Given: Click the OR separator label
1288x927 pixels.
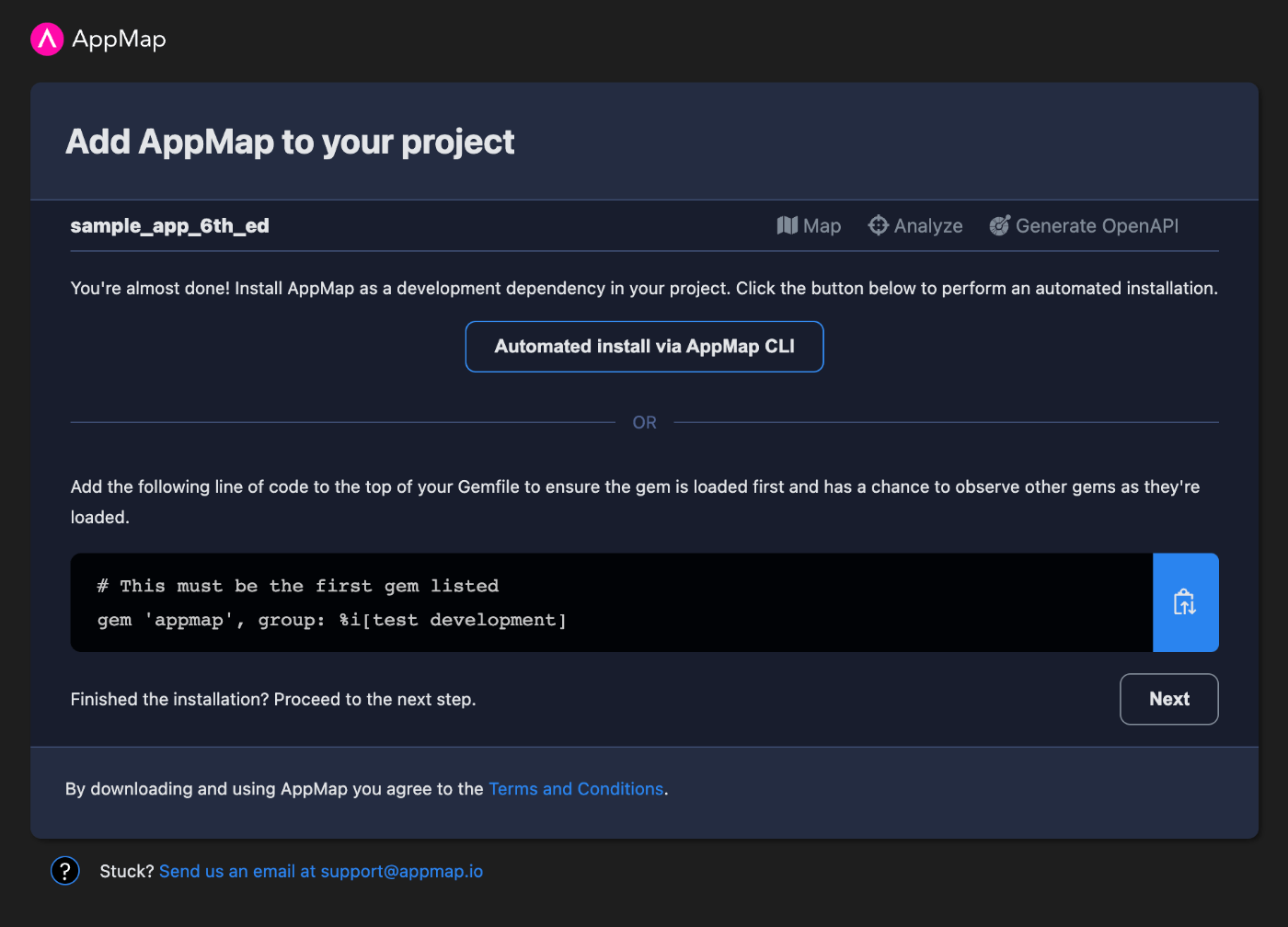Looking at the screenshot, I should click(x=644, y=422).
